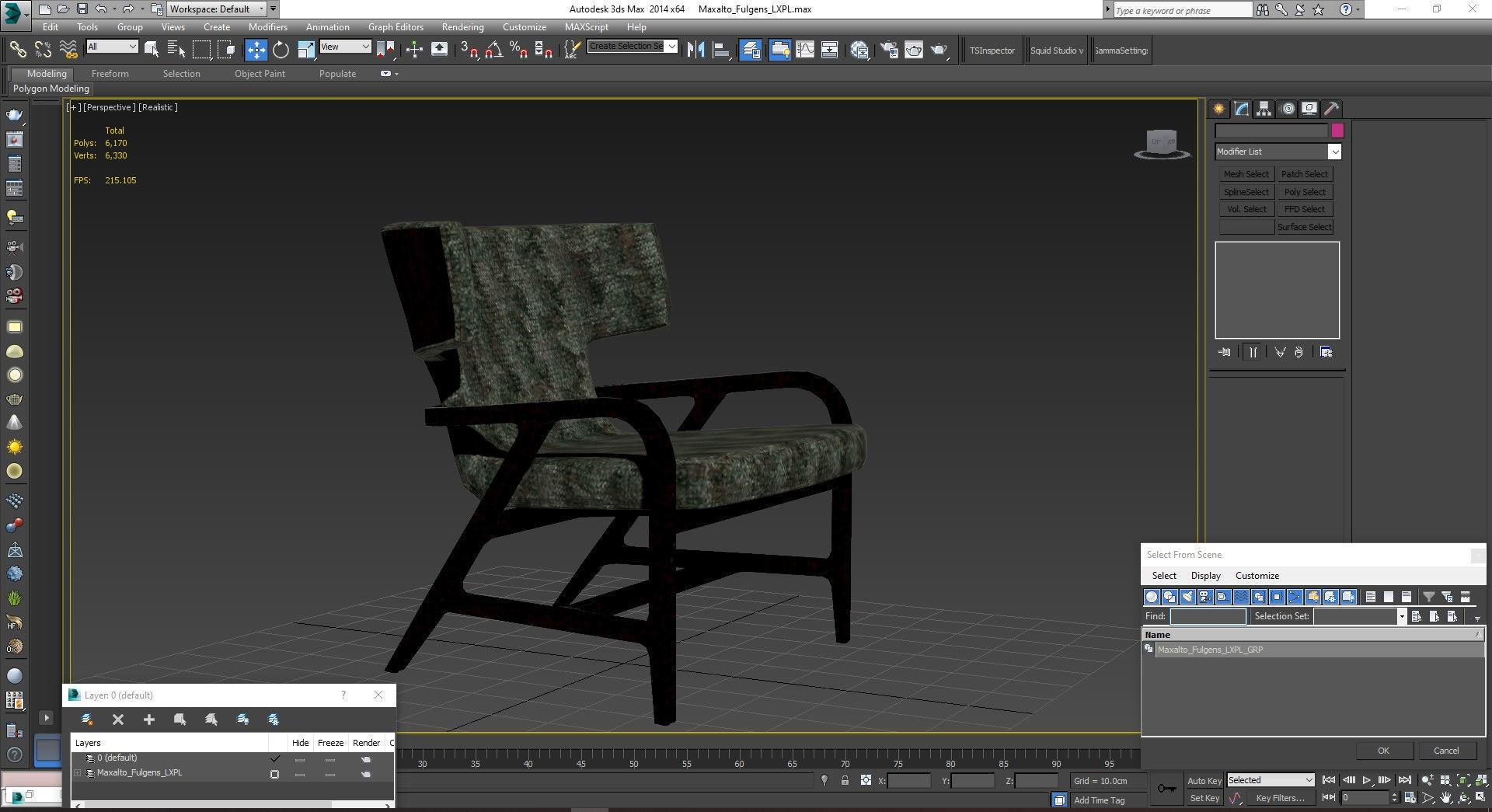Click the TSInspector toolbar button
Viewport: 1492px width, 812px height.
click(x=992, y=51)
